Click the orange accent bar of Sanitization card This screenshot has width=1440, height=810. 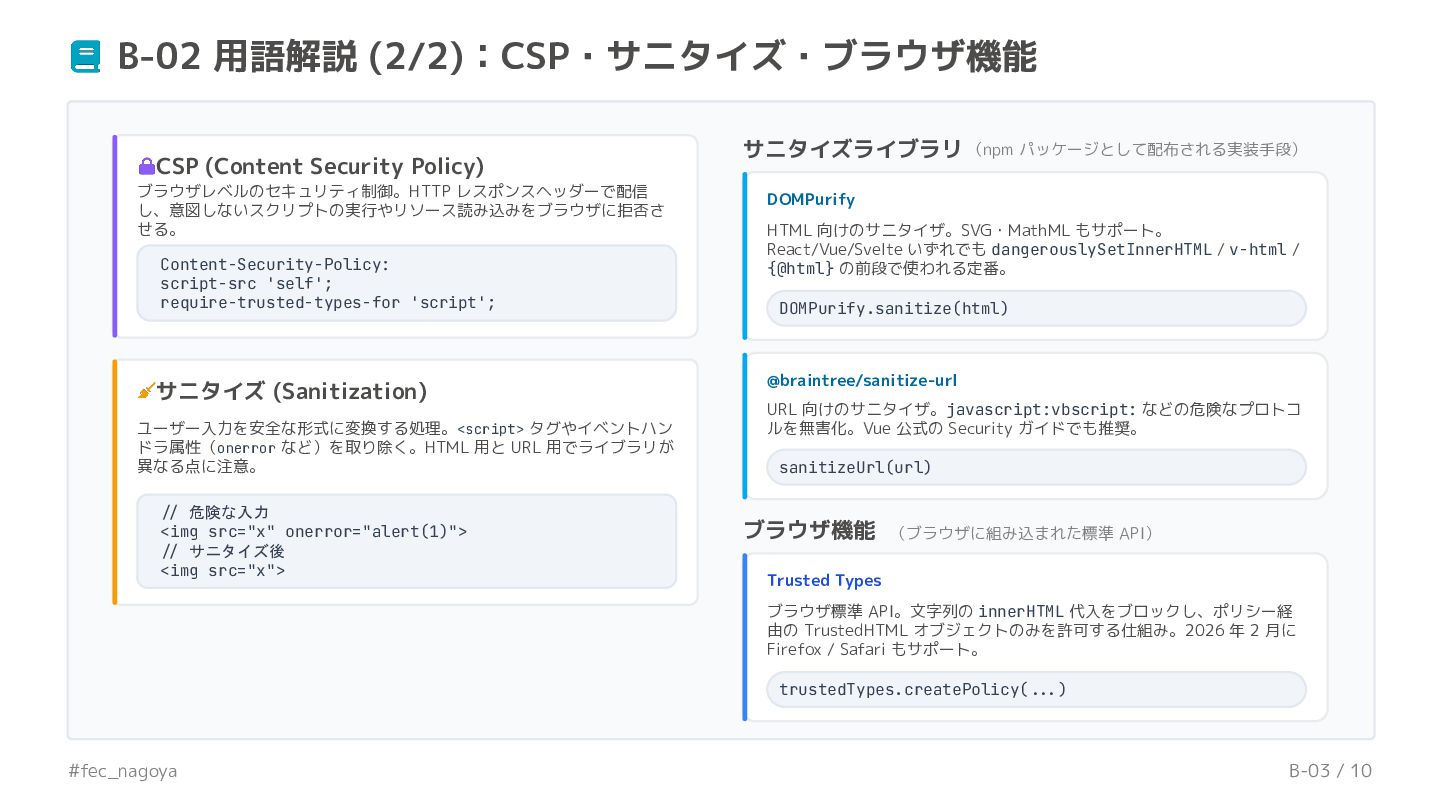[x=115, y=482]
